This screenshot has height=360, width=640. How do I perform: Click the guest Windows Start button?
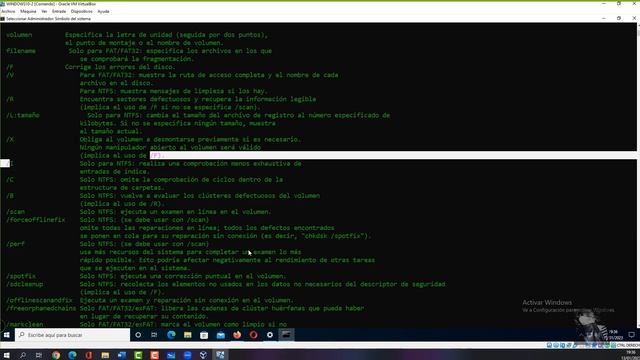7,335
